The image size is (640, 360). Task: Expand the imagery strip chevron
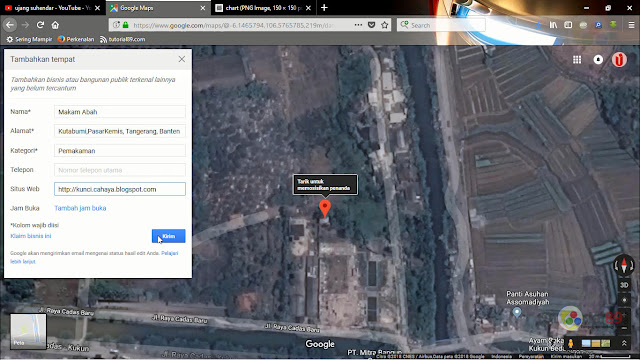pyautogui.click(x=624, y=343)
